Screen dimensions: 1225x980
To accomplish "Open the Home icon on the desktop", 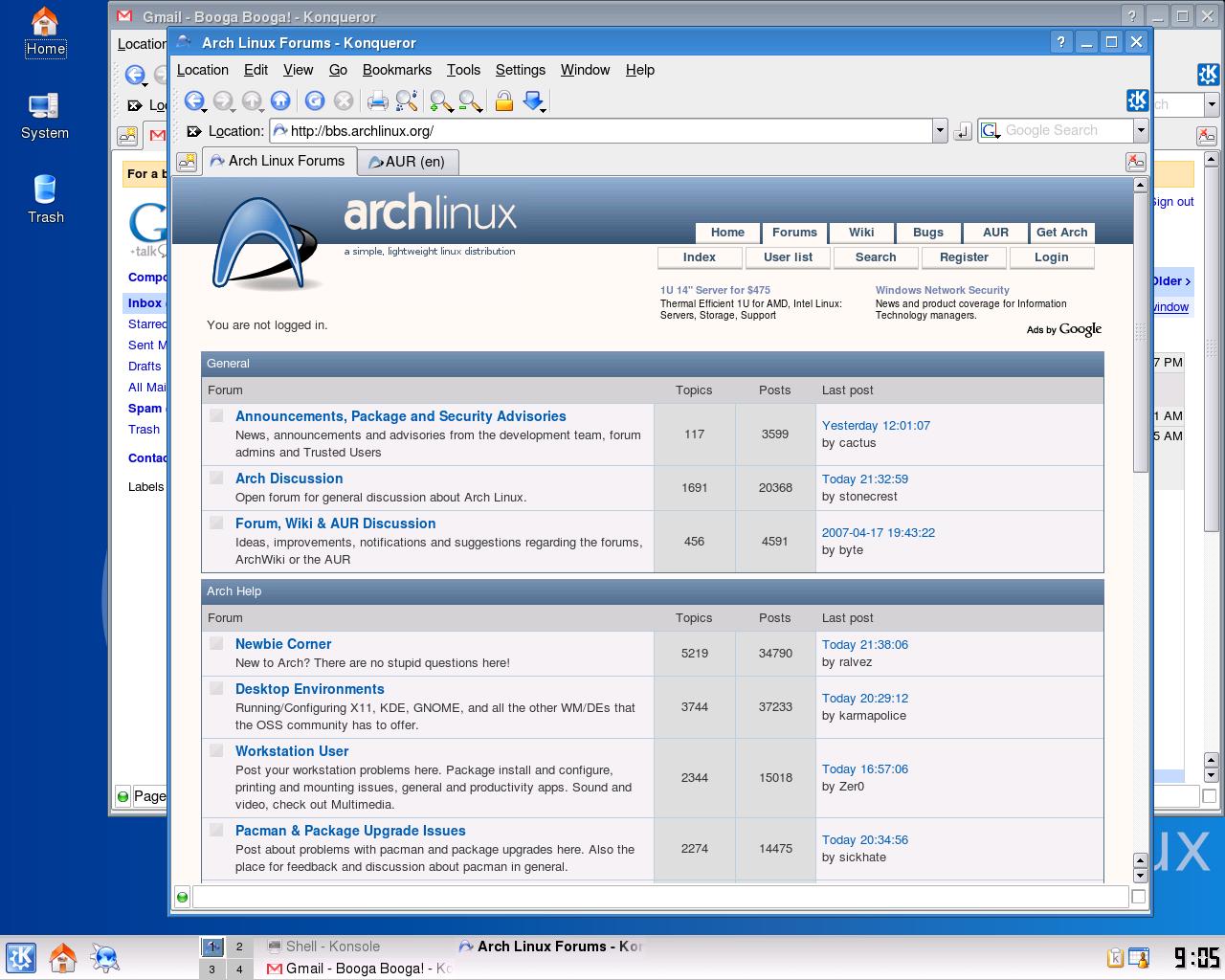I will pyautogui.click(x=45, y=32).
